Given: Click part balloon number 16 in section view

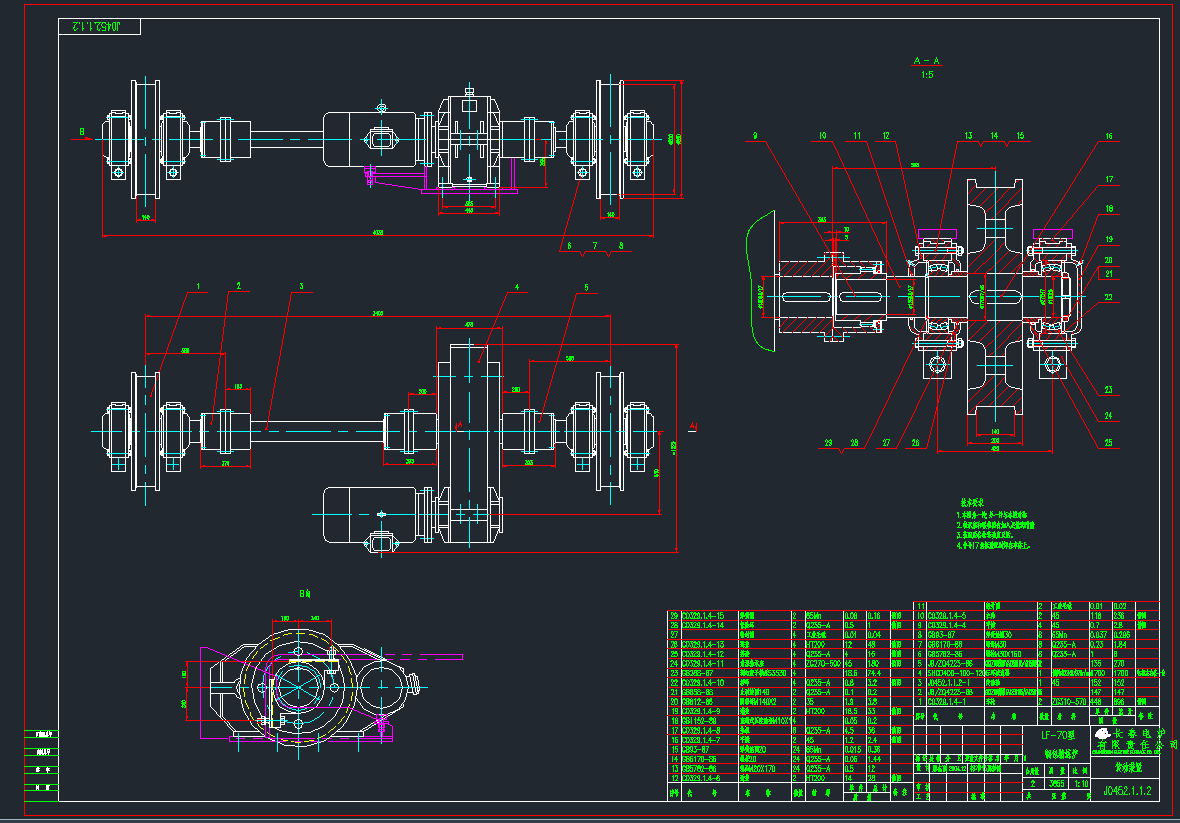Looking at the screenshot, I should click(x=1108, y=135).
